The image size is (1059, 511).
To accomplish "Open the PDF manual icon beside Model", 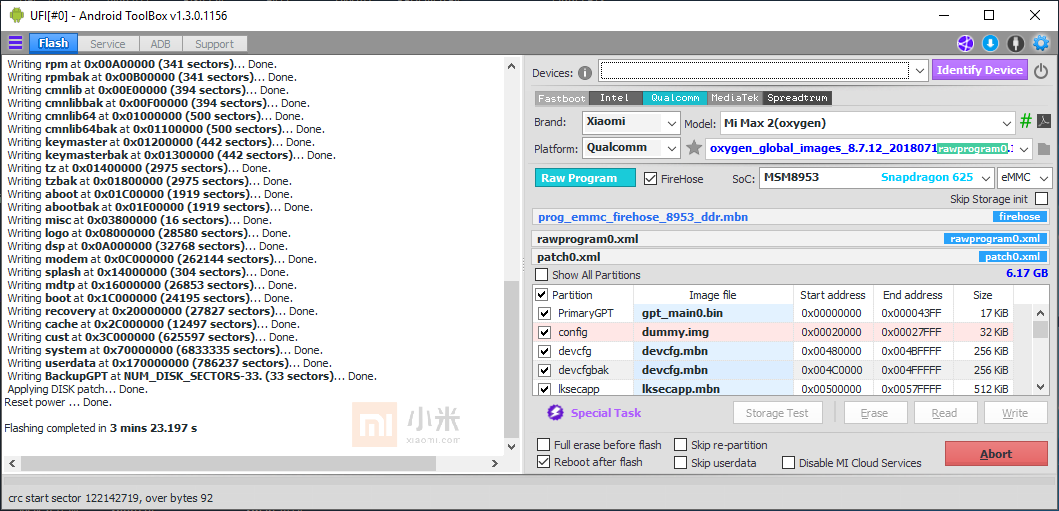I will (x=1043, y=122).
